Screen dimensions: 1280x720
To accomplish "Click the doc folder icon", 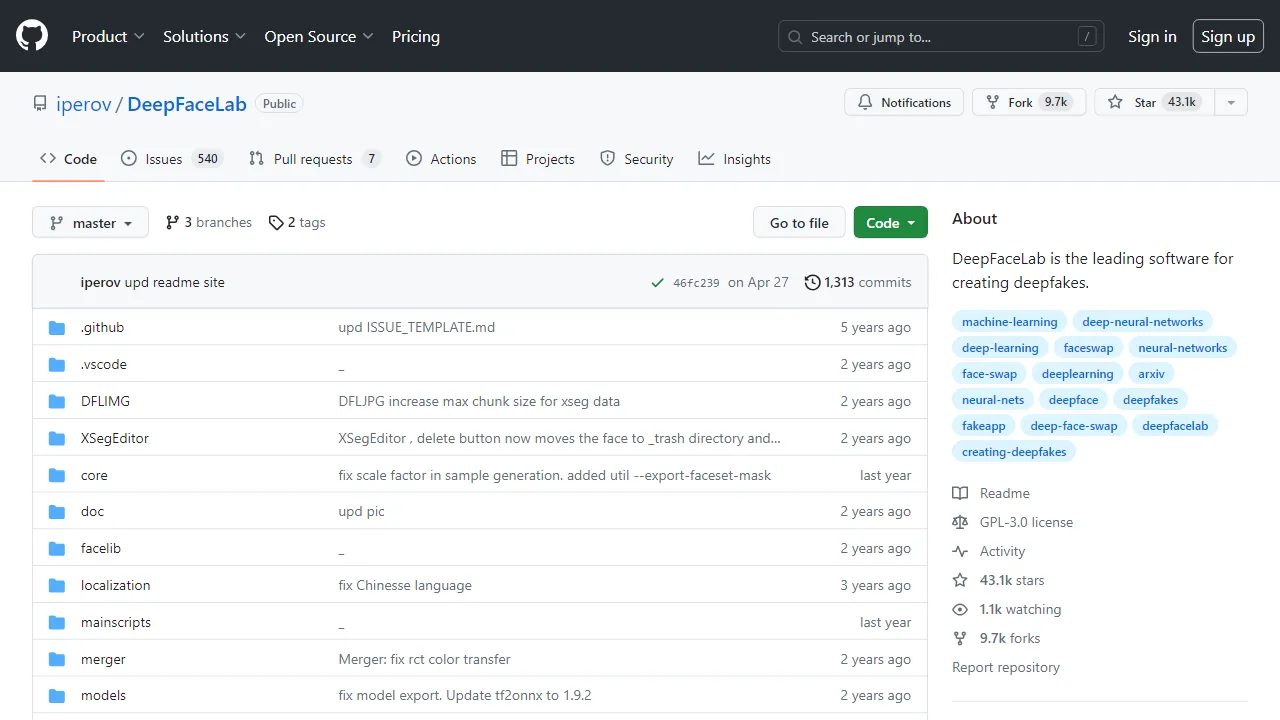I will click(57, 512).
